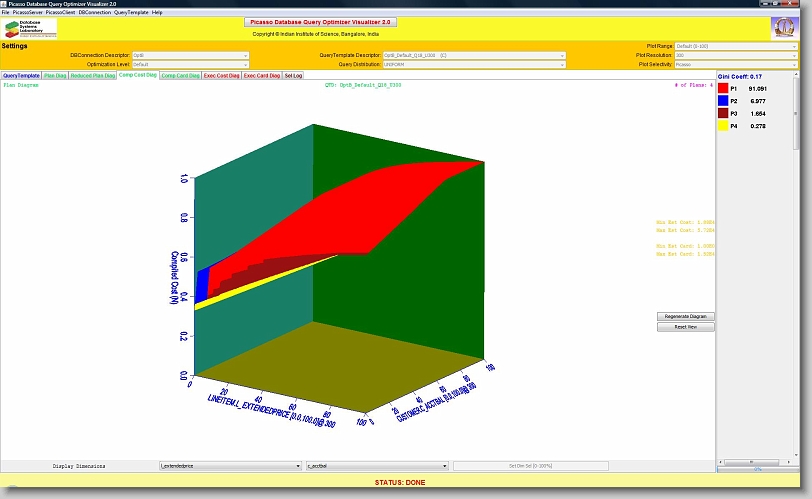Click the red P1 plan color swatch

(723, 89)
